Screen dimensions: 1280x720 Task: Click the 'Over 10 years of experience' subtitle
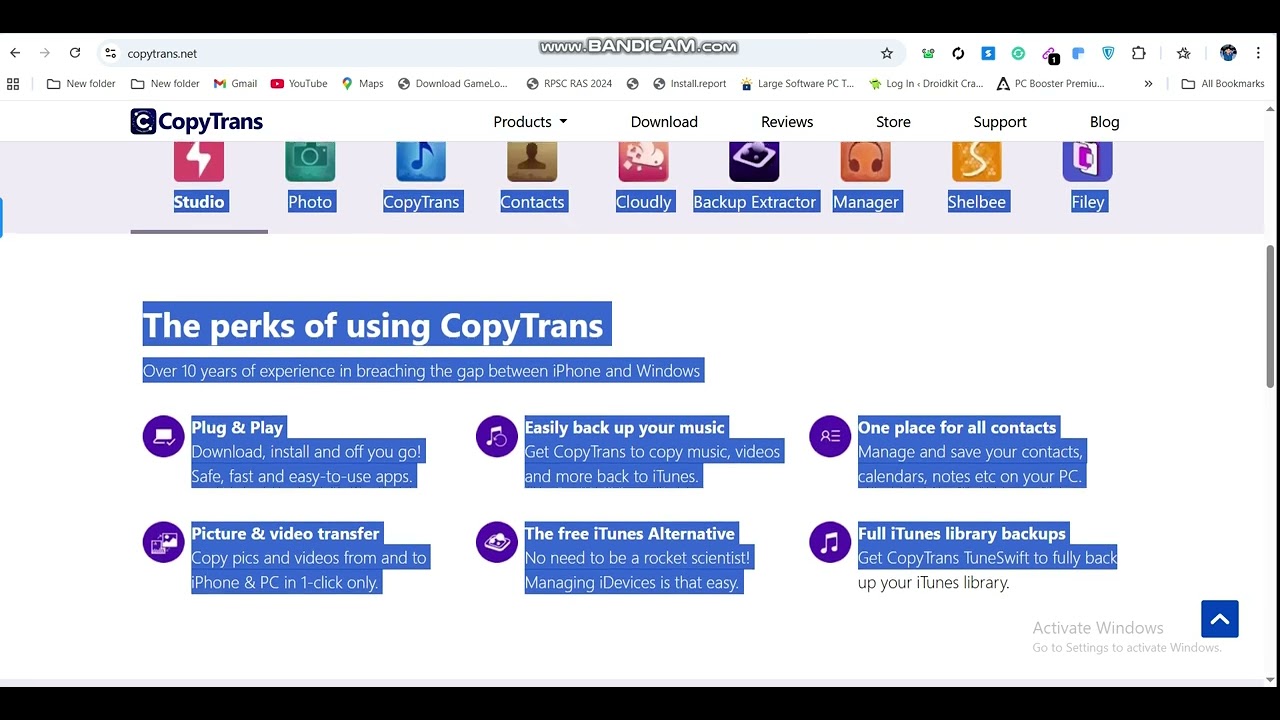(421, 371)
